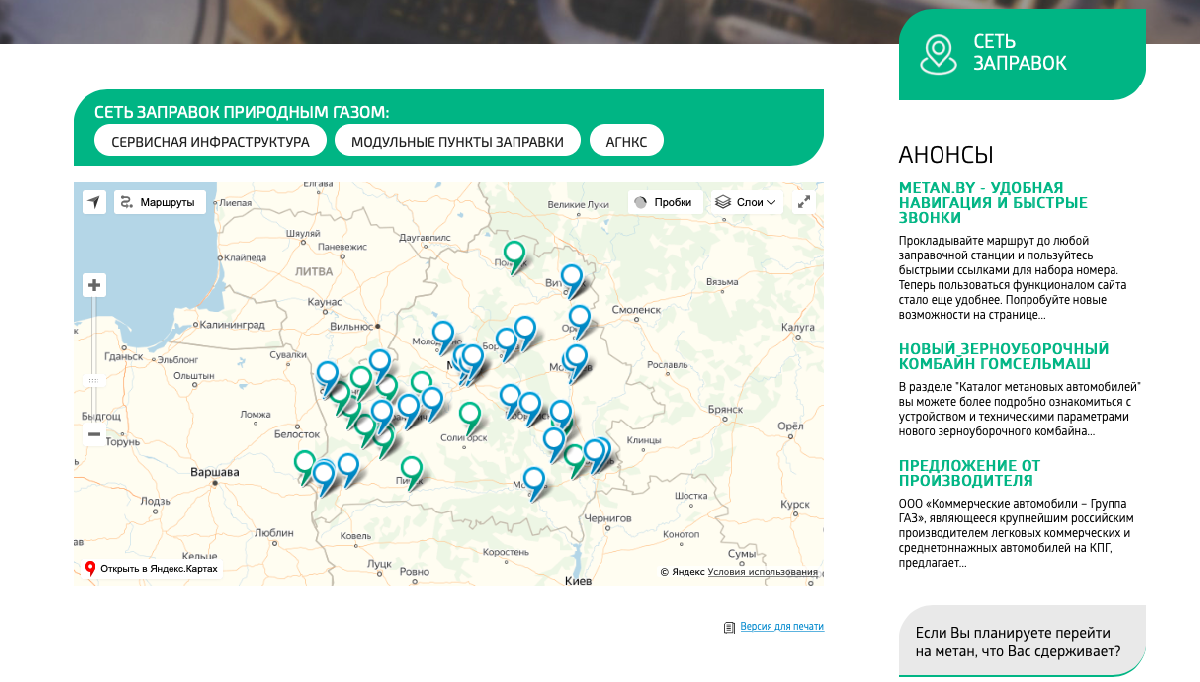Click the geolocation arrow button on the map
Image resolution: width=1200 pixels, height=682 pixels.
coord(94,202)
